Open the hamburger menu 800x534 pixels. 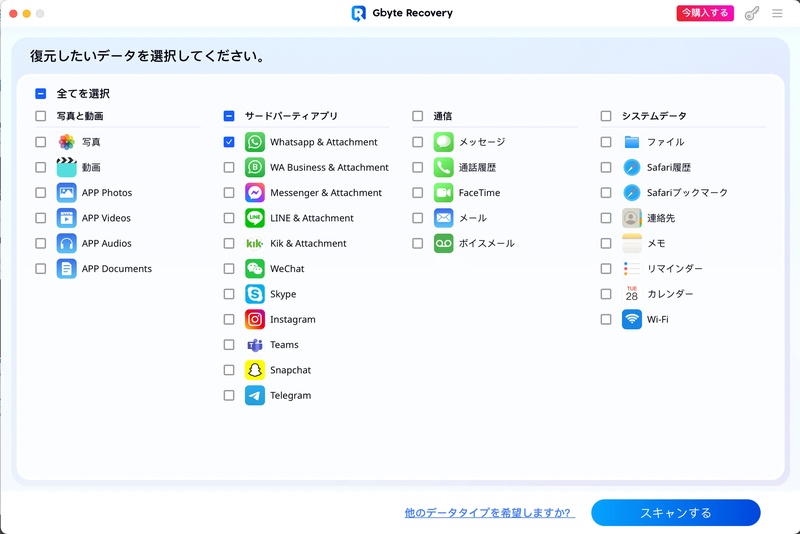(777, 13)
